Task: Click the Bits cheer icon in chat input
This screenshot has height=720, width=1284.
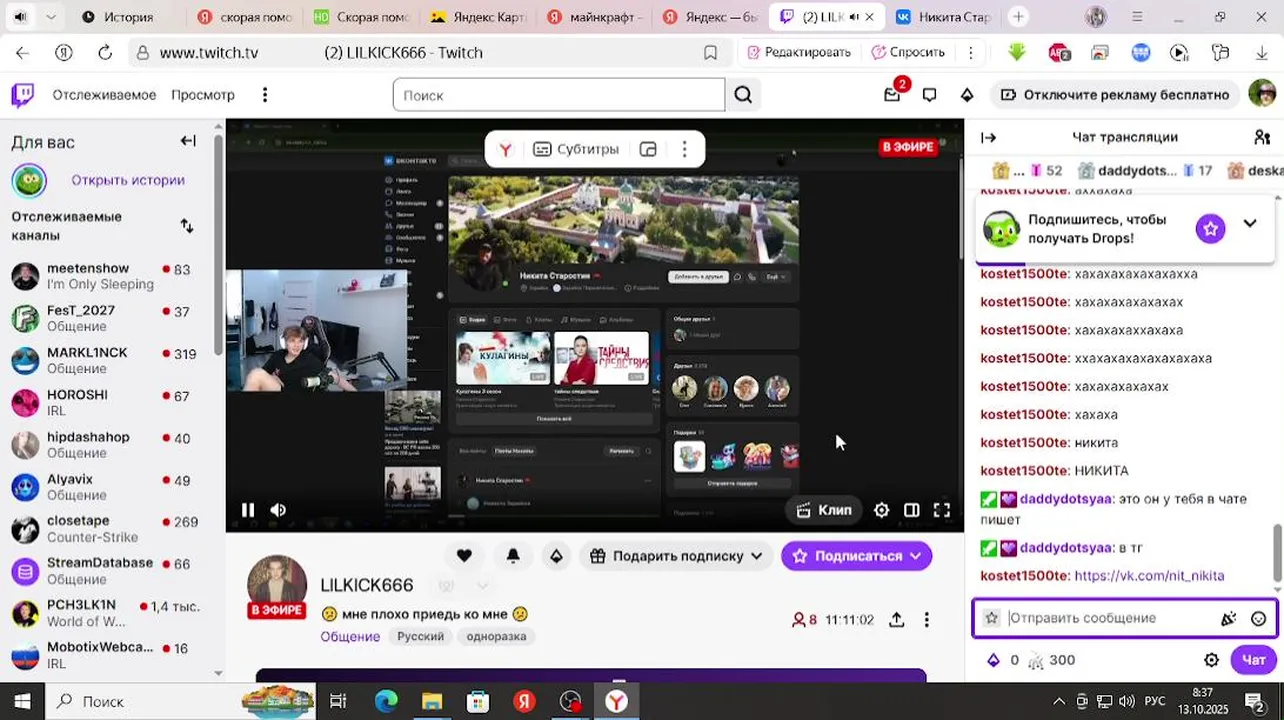Action: pos(1229,619)
